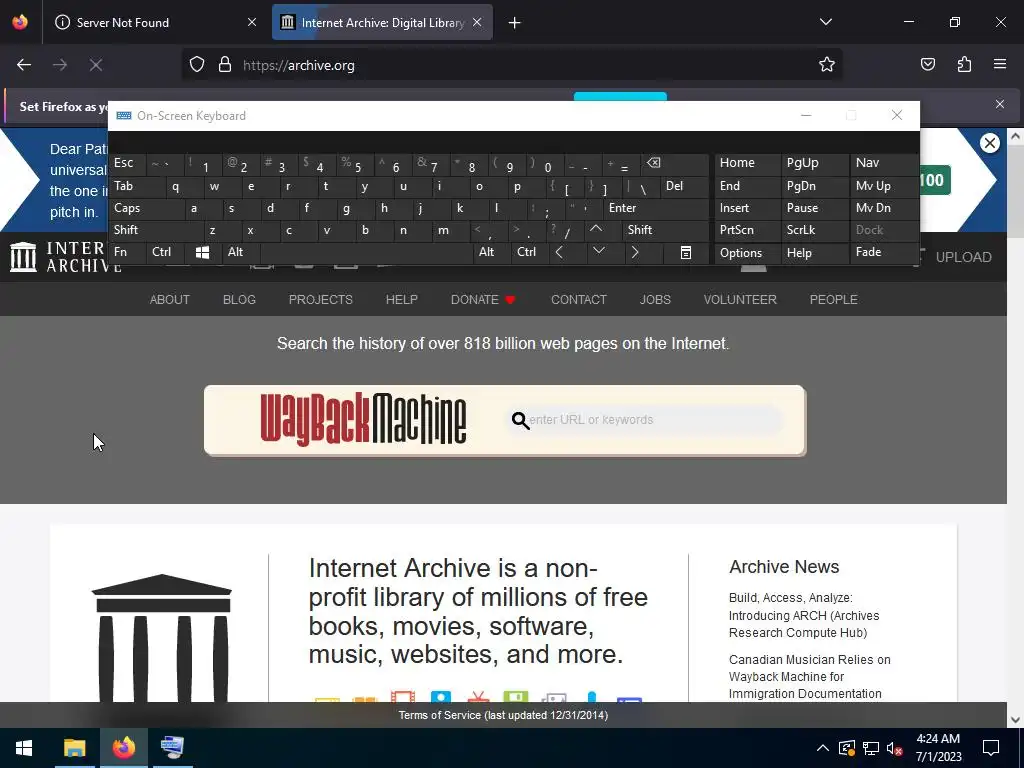The width and height of the screenshot is (1024, 768).
Task: Click the Backspace key on On-Screen Keyboard
Action: click(675, 164)
